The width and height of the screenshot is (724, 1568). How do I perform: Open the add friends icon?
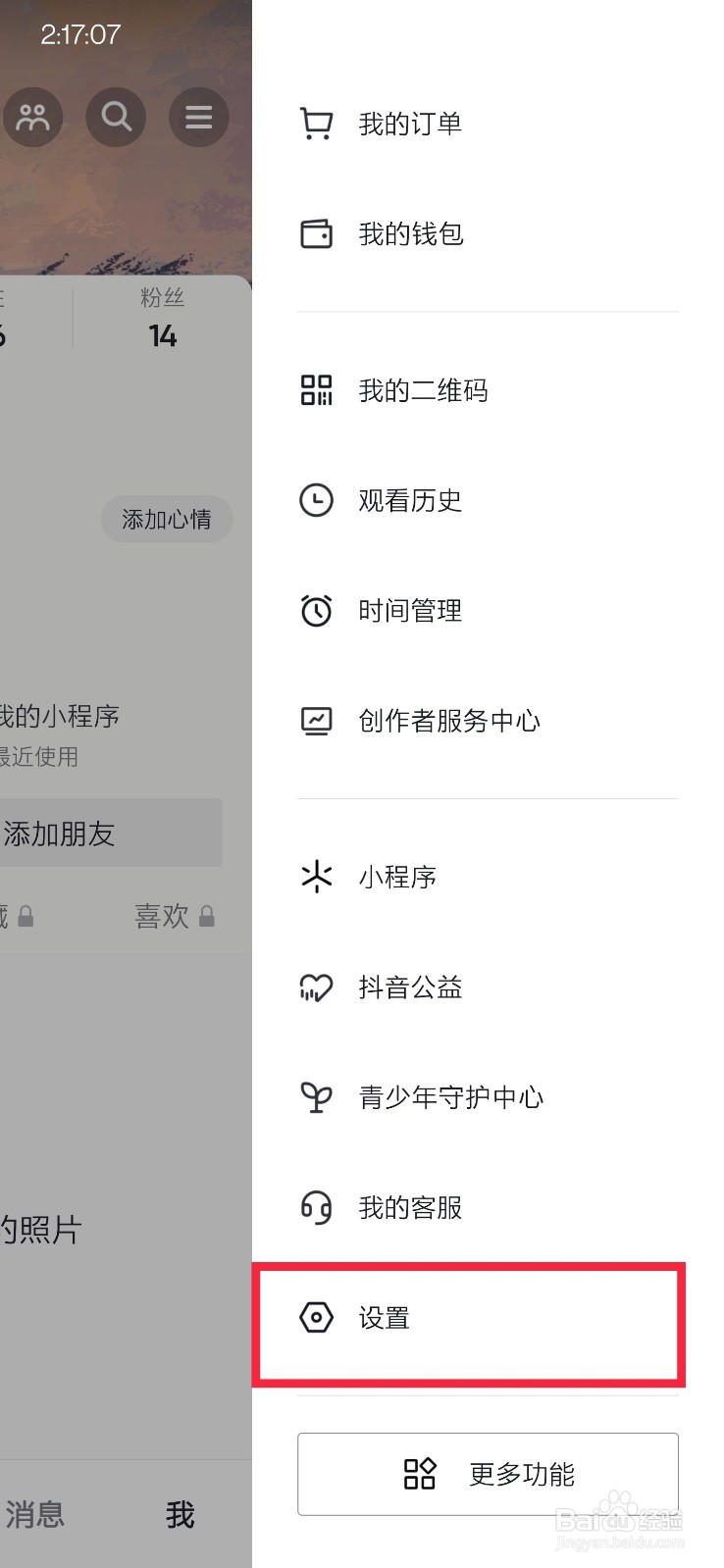pyautogui.click(x=34, y=117)
